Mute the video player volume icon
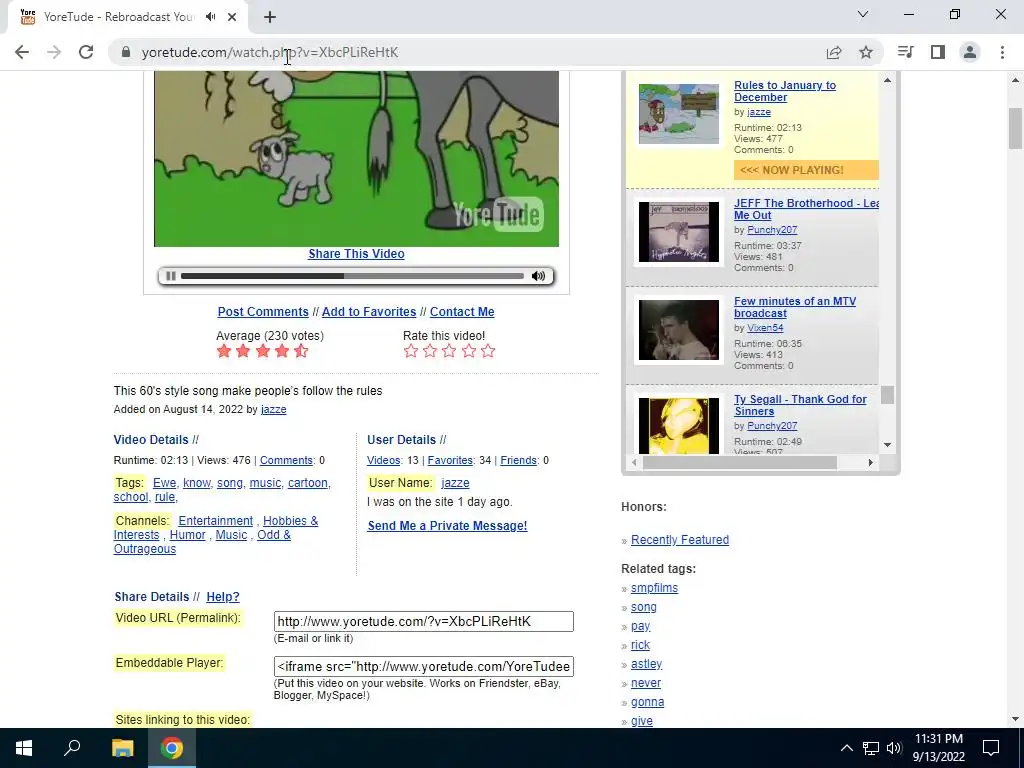Screen dimensions: 1024x768 click(x=538, y=276)
